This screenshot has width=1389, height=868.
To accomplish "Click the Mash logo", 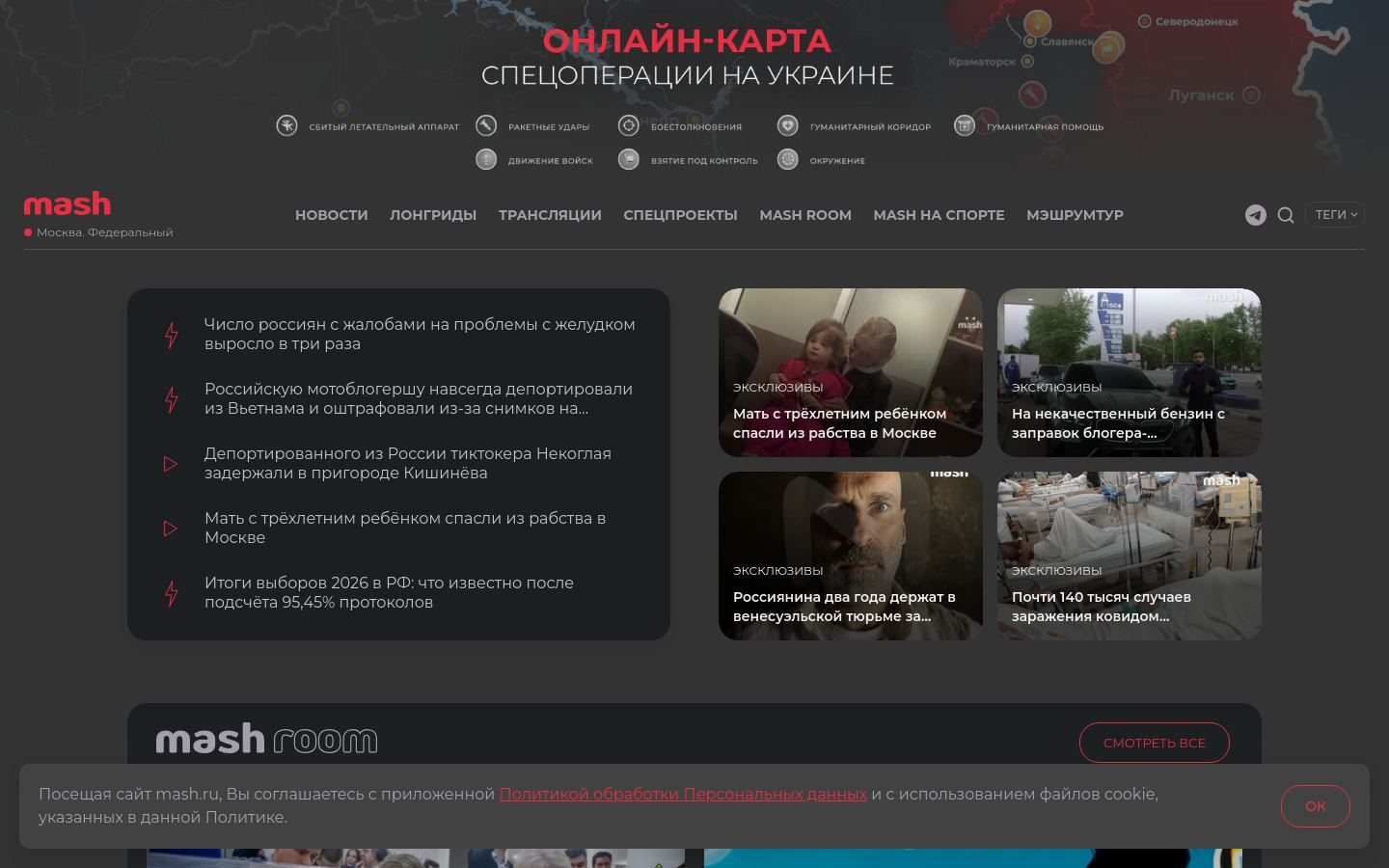I will point(68,204).
